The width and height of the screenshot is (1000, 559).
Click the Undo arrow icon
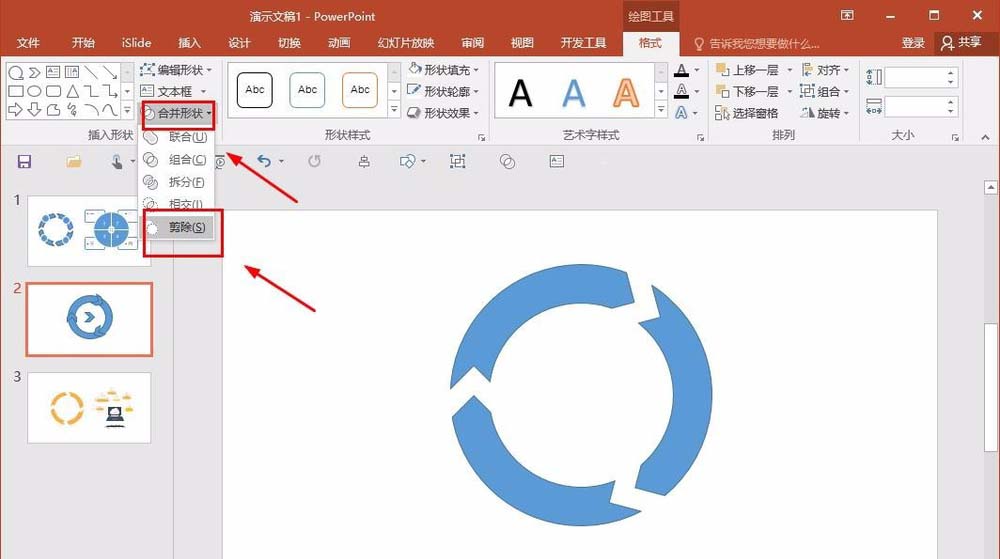coord(264,161)
